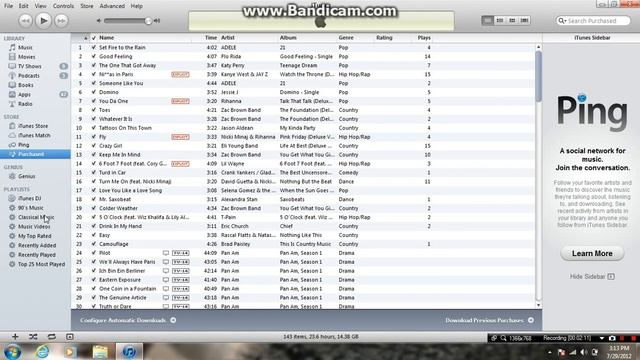Click Learn More in Ping sidebar
This screenshot has height=360, width=640.
click(592, 253)
